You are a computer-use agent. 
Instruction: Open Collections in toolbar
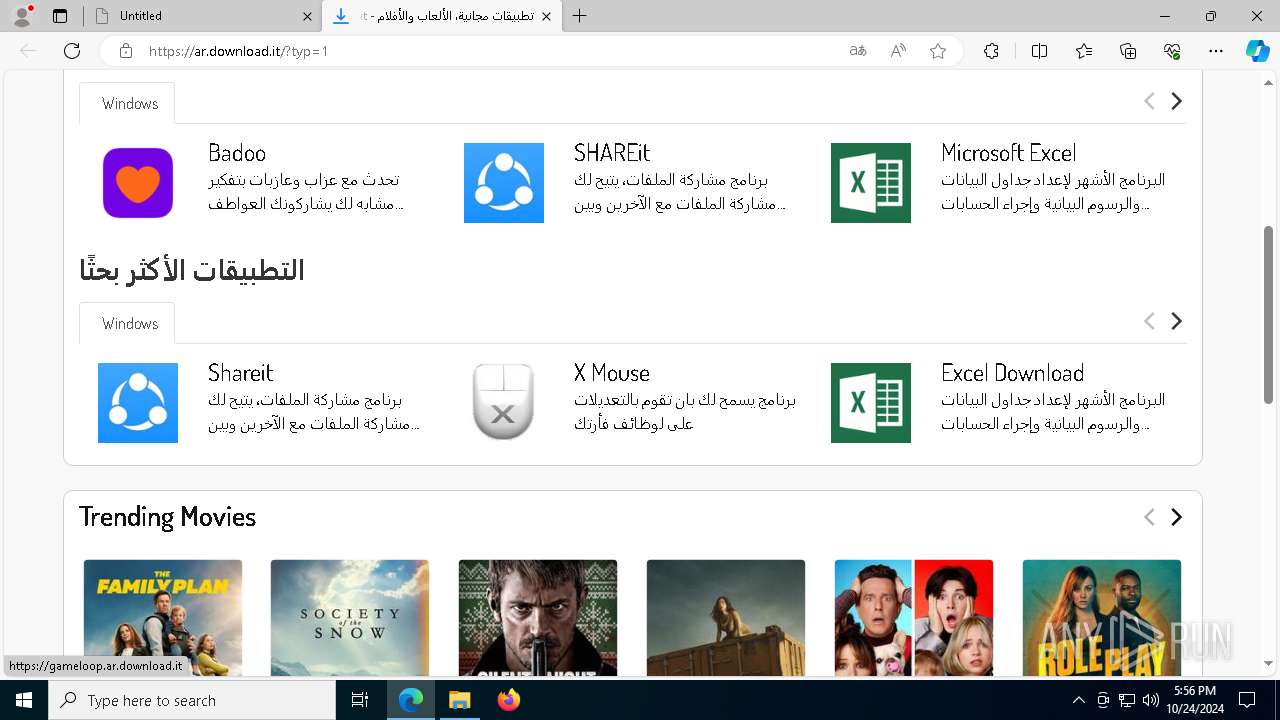tap(1128, 51)
